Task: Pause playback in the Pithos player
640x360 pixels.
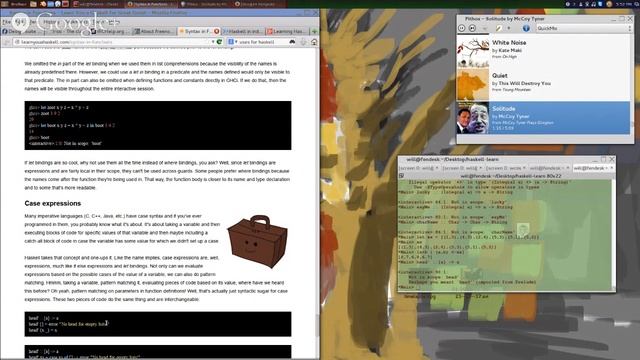Action: [x=462, y=28]
